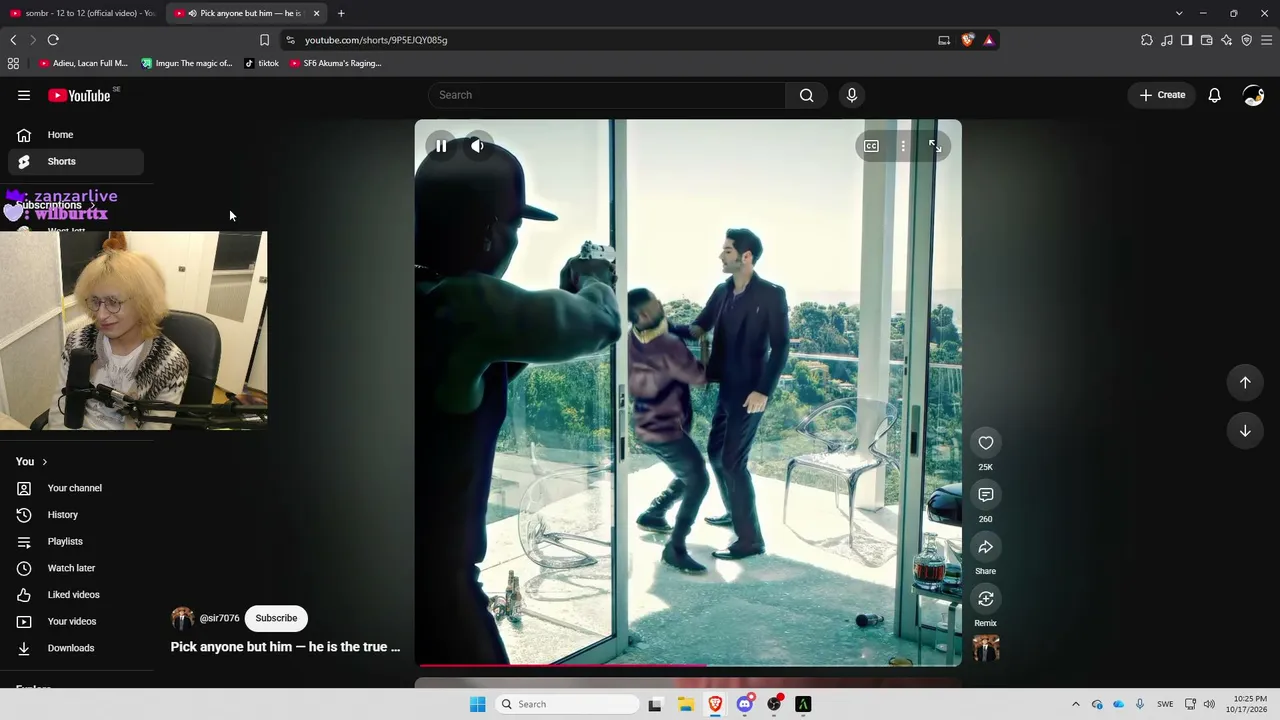Screen dimensions: 1280x720
Task: Open Discord from the taskbar
Action: point(744,704)
